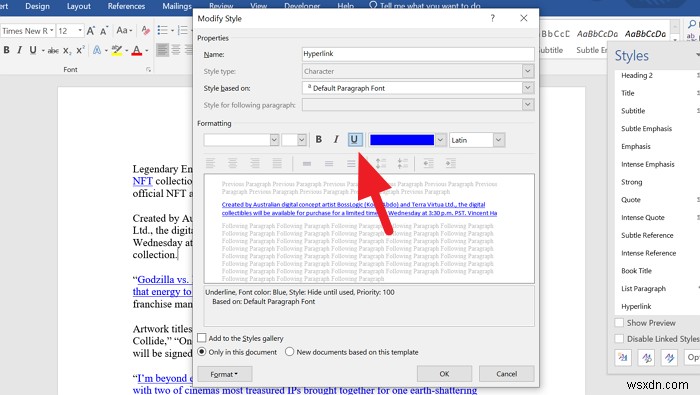The height and width of the screenshot is (395, 700).
Task: Toggle Bold in Modify Style dialog
Action: click(x=319, y=140)
